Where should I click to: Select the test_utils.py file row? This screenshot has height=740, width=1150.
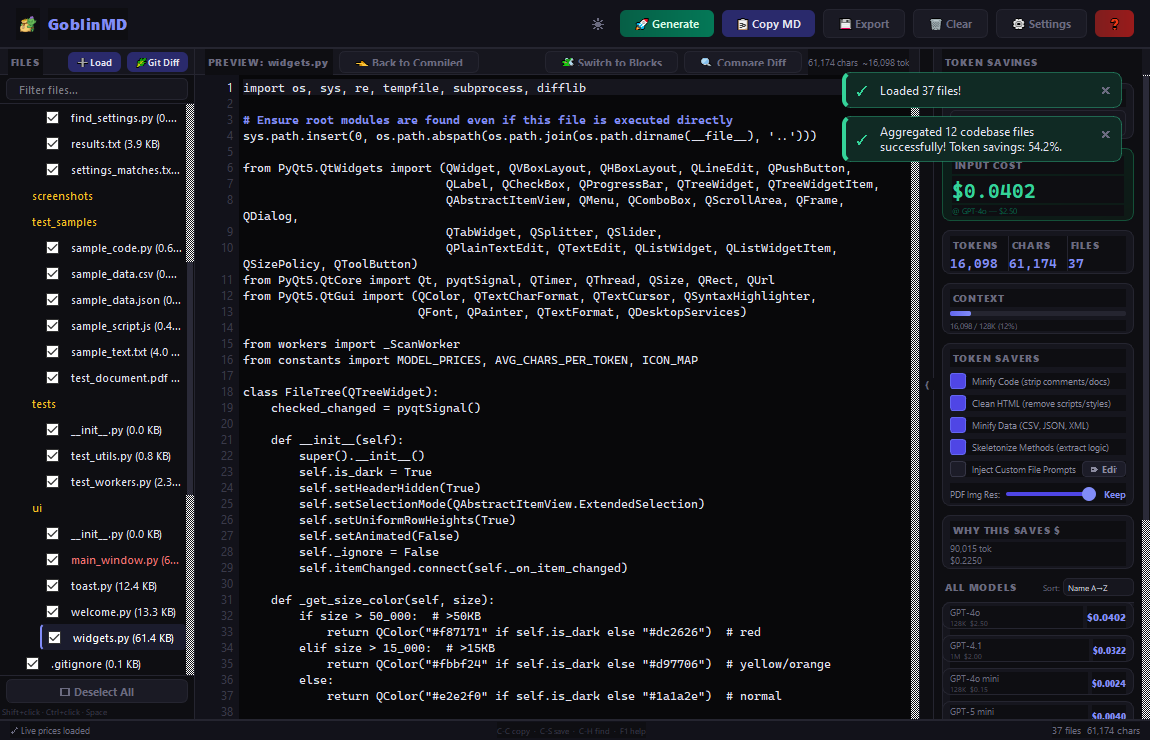click(x=114, y=456)
